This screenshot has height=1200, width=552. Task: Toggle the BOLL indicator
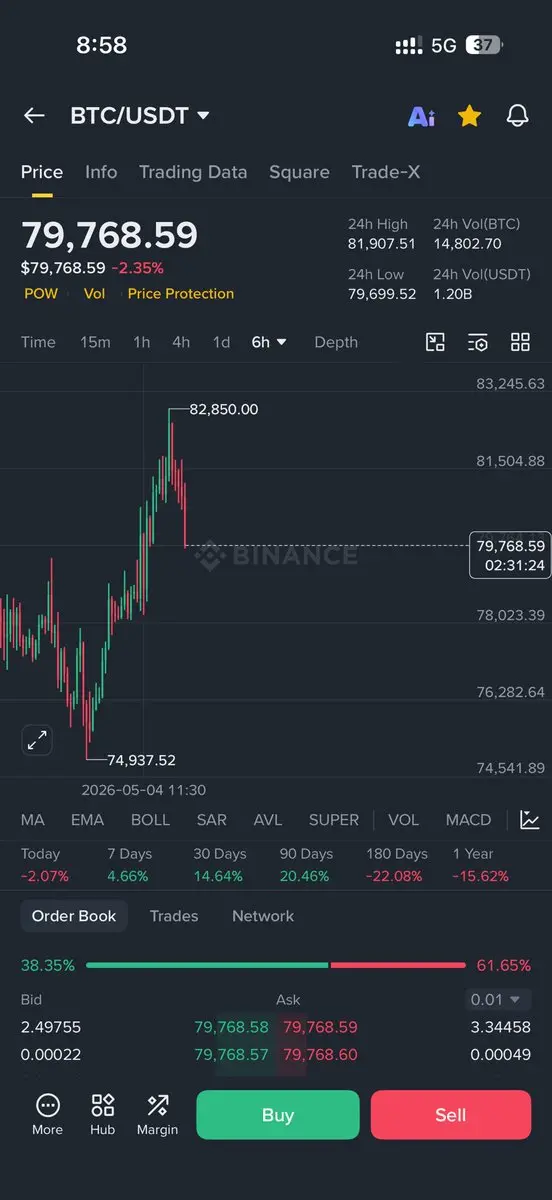(150, 820)
